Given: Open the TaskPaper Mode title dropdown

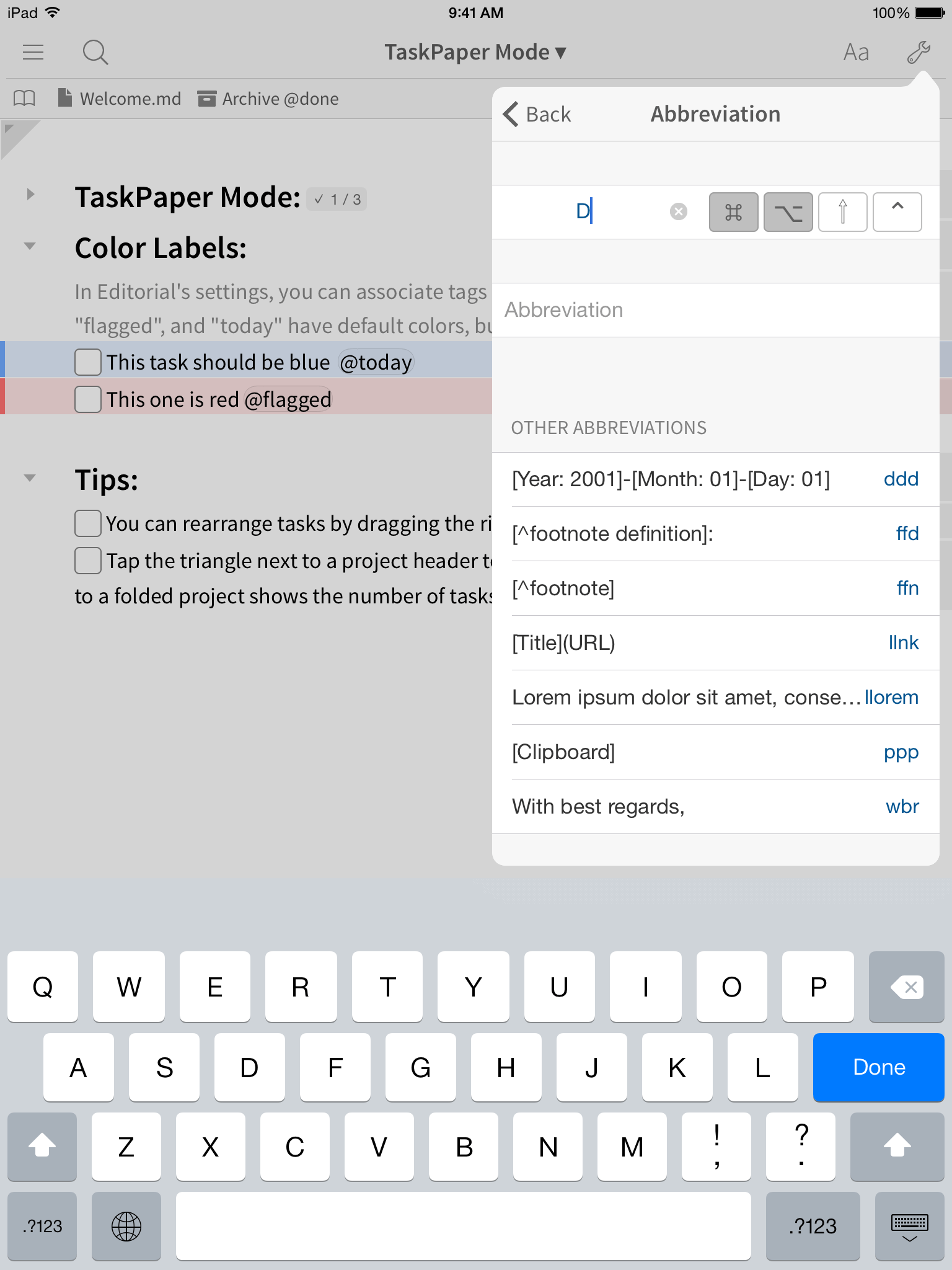Looking at the screenshot, I should click(x=475, y=53).
